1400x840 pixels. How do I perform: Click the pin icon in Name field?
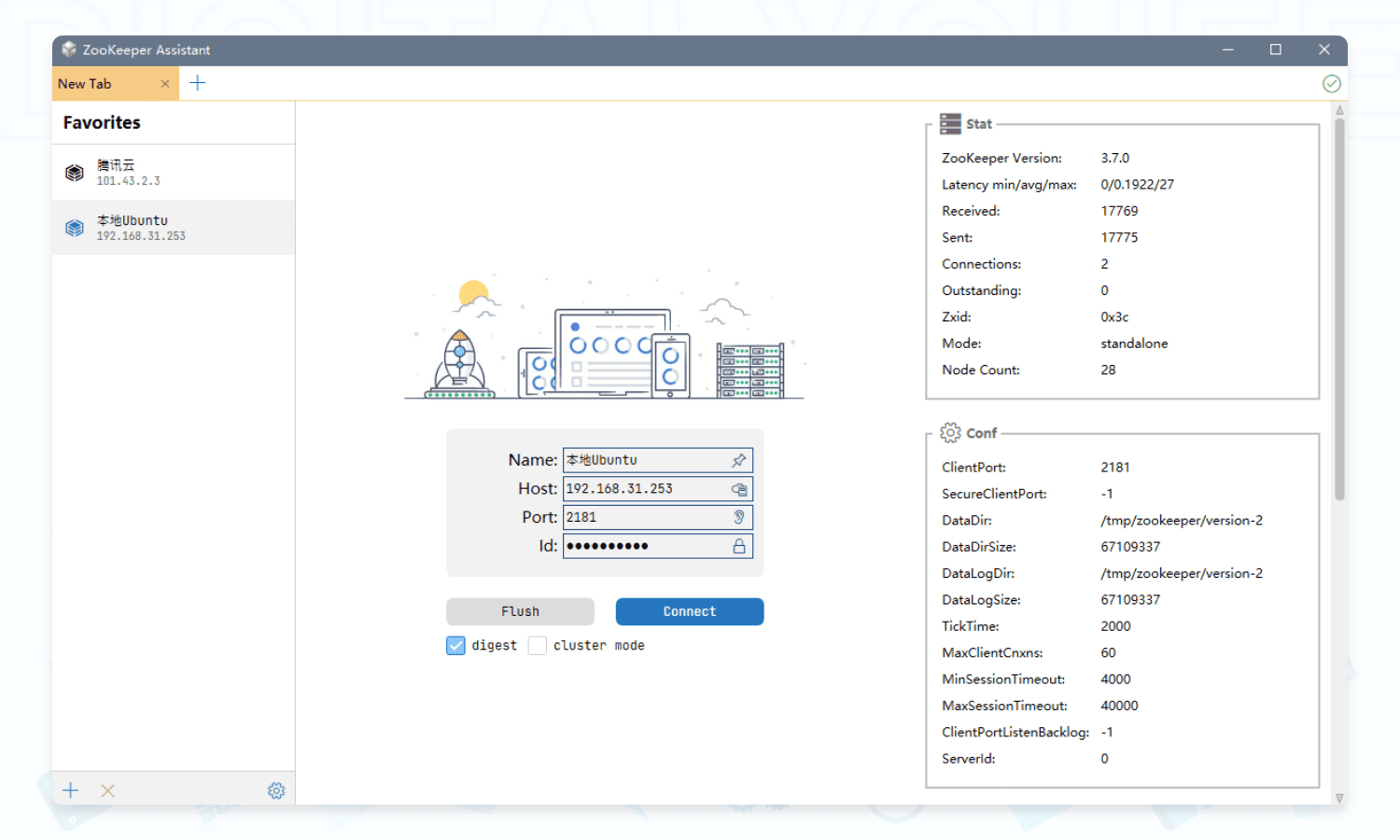739,460
